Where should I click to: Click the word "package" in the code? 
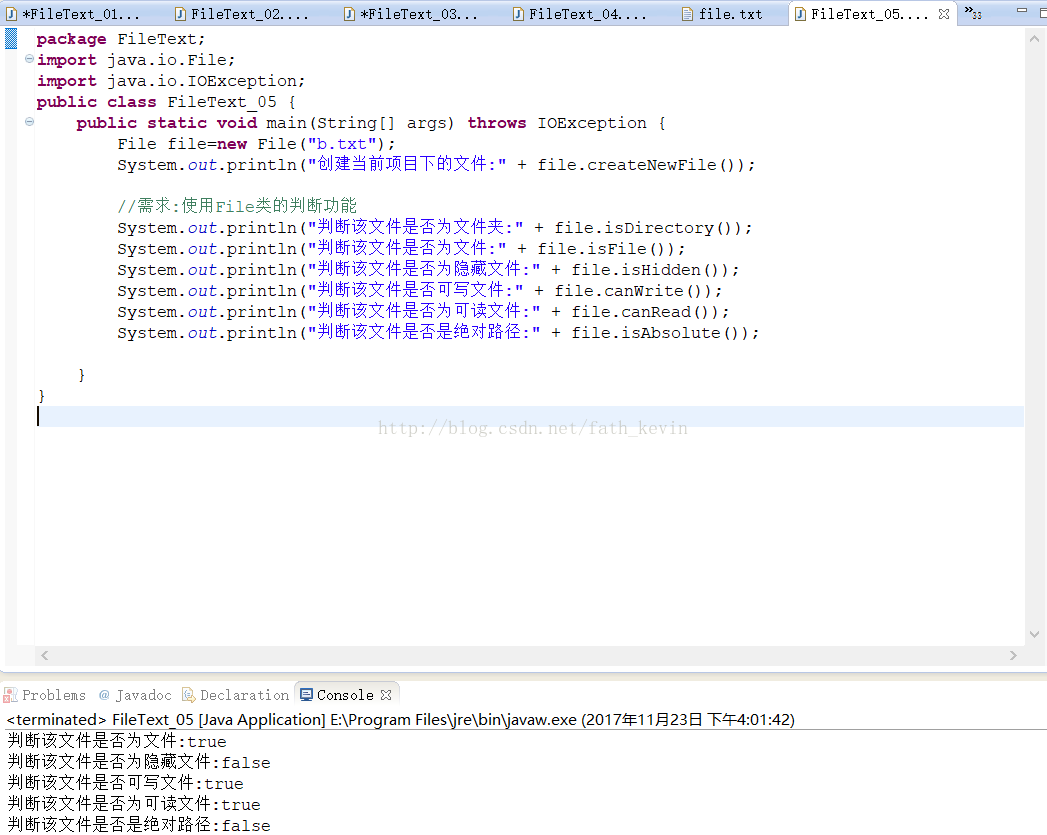[71, 39]
